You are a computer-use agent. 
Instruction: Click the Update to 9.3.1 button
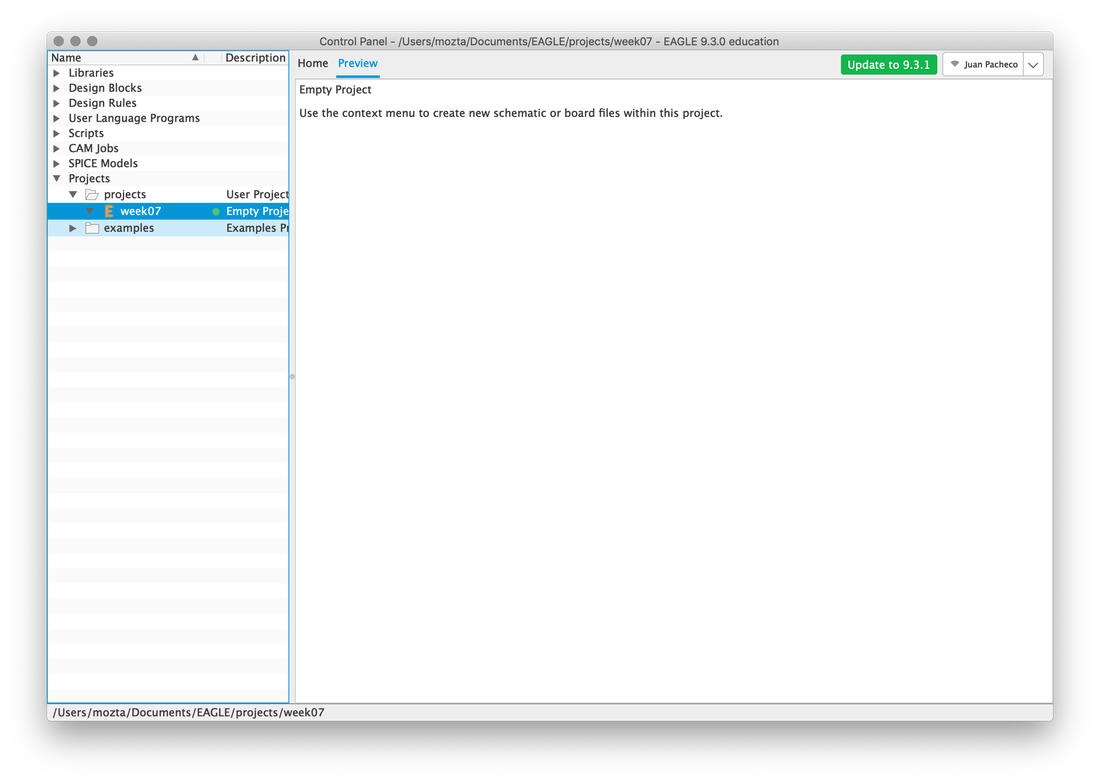(889, 65)
